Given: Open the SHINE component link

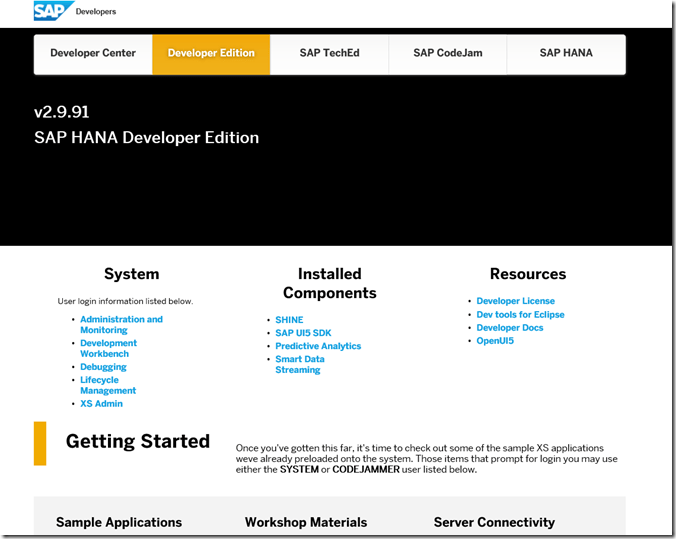Looking at the screenshot, I should click(x=289, y=320).
